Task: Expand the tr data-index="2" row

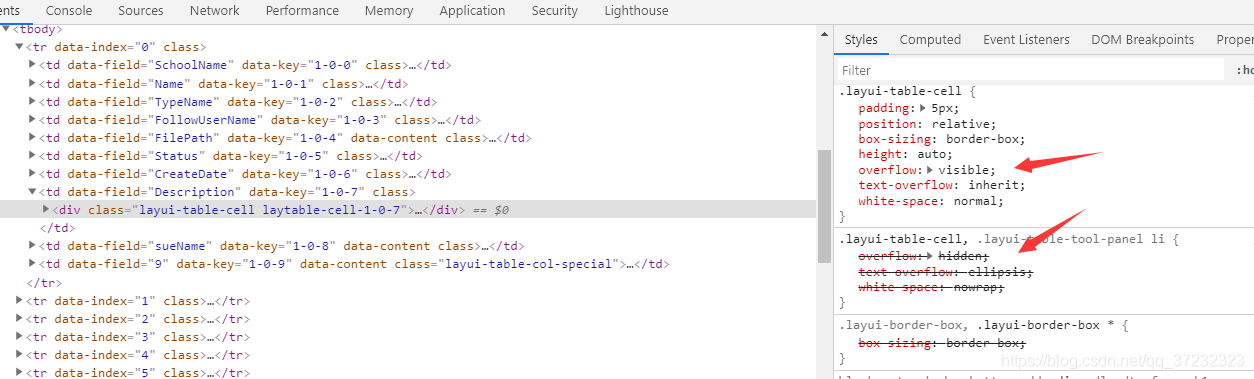Action: (19, 318)
